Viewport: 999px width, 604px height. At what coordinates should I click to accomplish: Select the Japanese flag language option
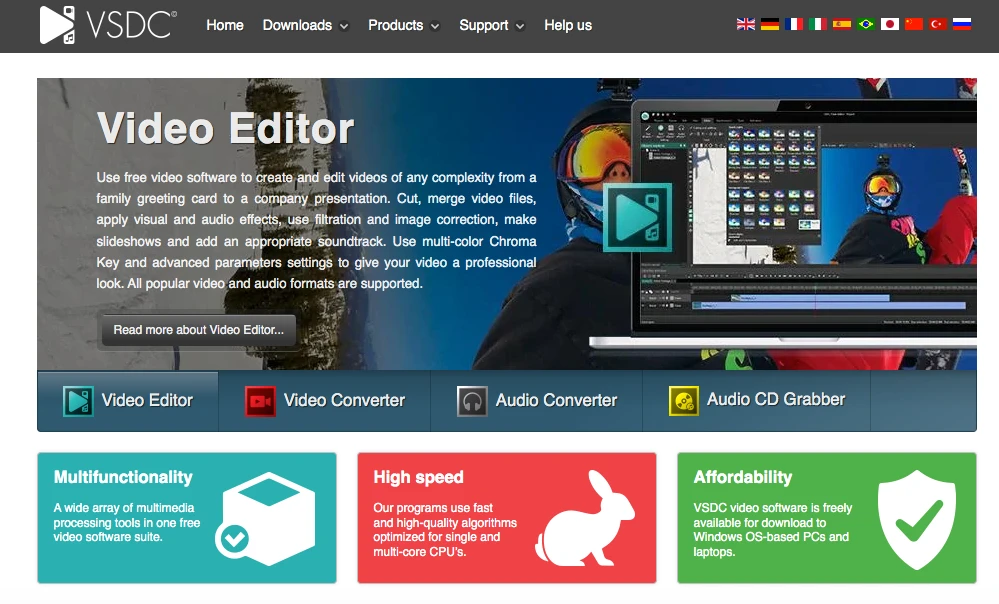click(x=889, y=24)
